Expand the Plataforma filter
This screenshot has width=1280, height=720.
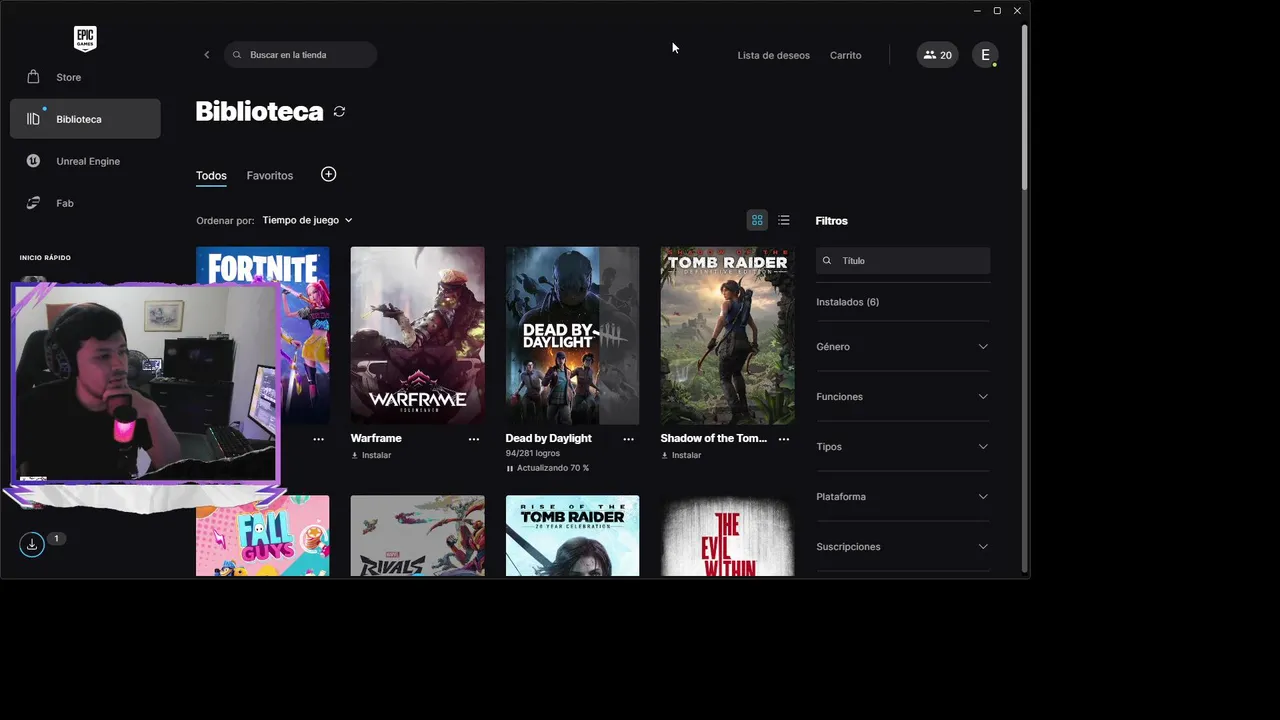903,497
